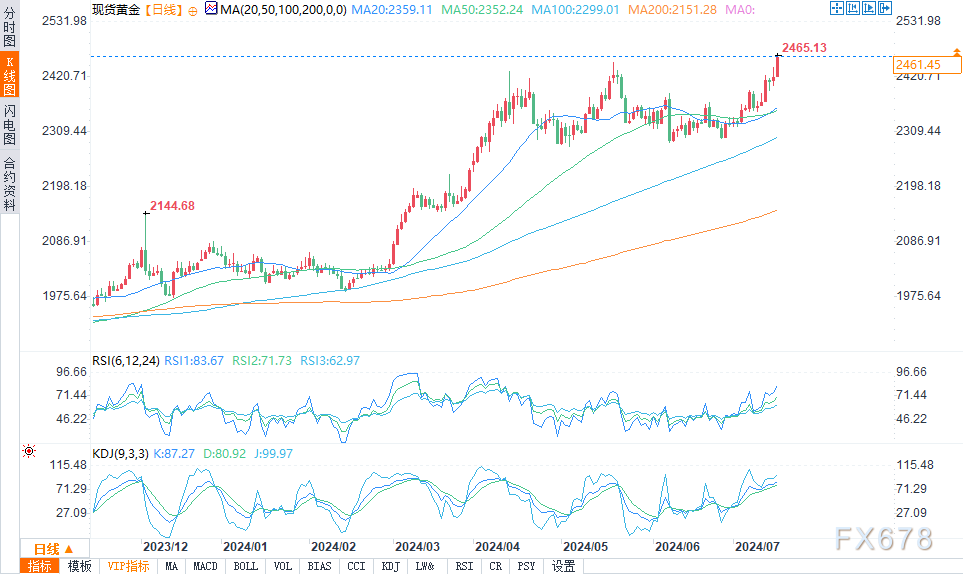Image resolution: width=963 pixels, height=574 pixels.
Task: Click the orange price alert arrow above 2461.45
Action: tap(956, 52)
